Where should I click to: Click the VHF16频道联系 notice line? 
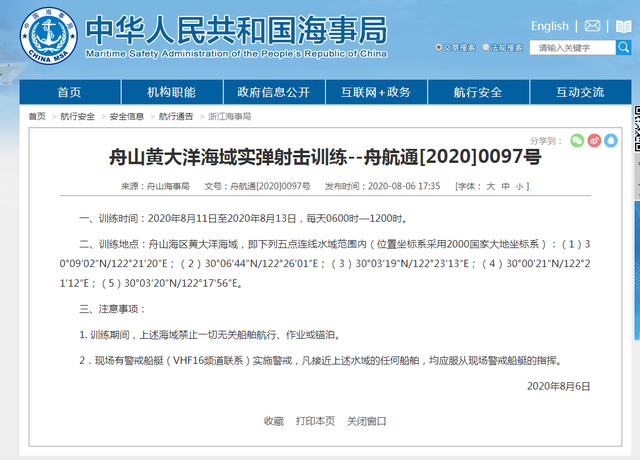tap(322, 360)
